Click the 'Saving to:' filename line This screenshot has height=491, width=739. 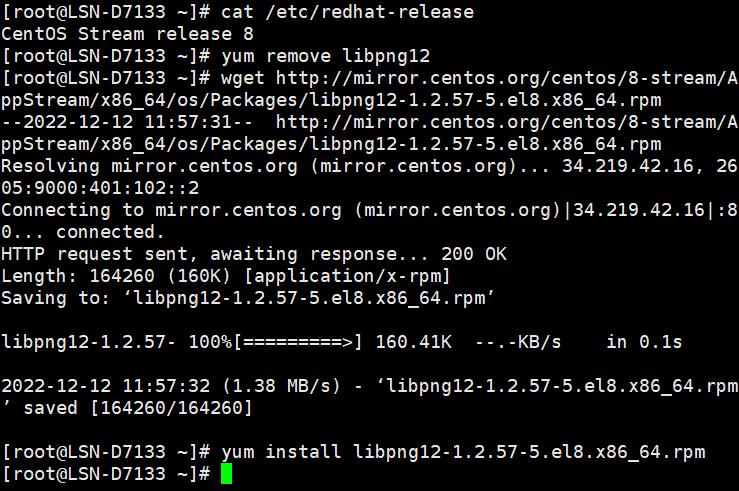(248, 298)
